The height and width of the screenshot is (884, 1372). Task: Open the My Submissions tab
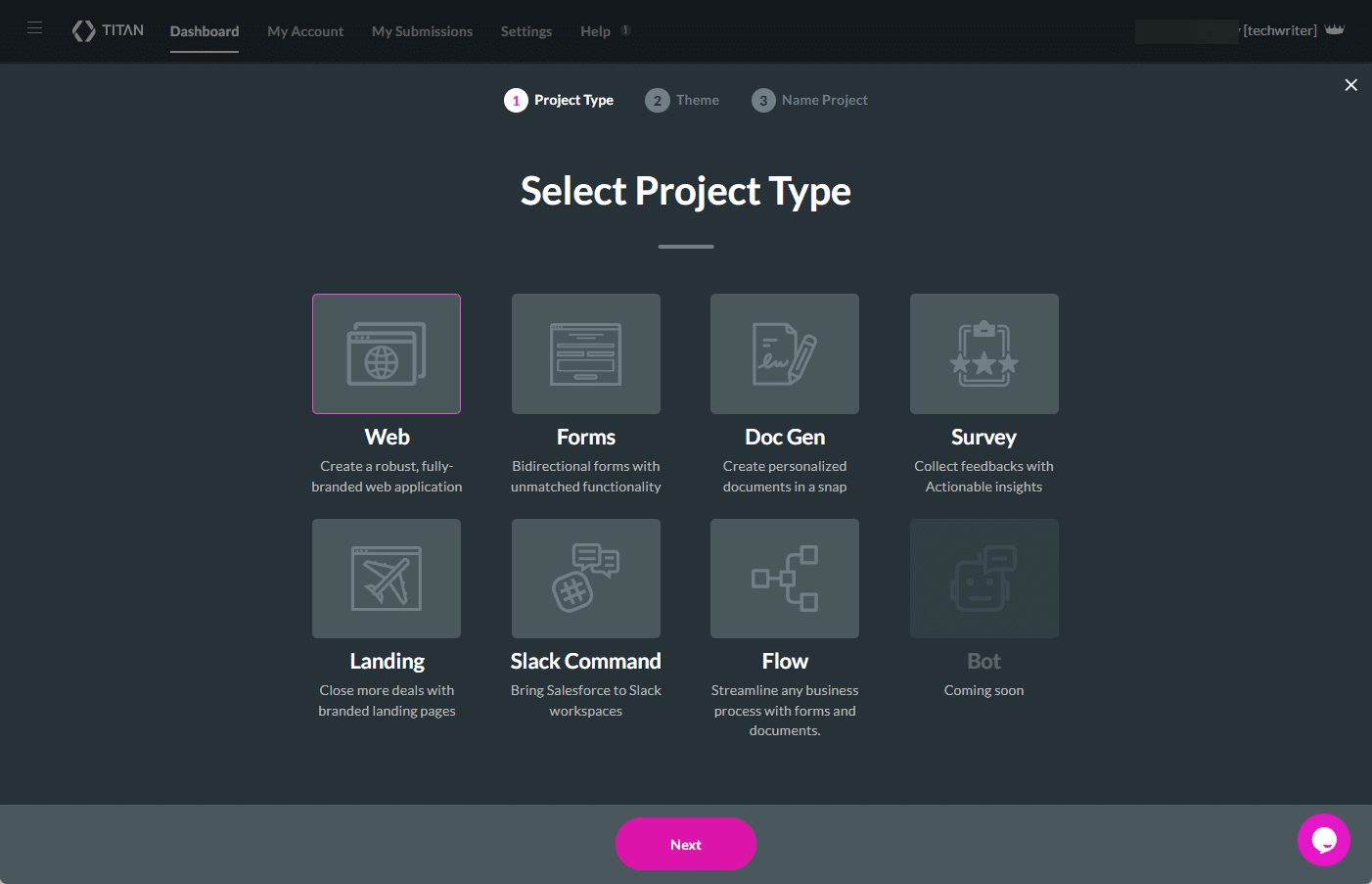click(422, 31)
